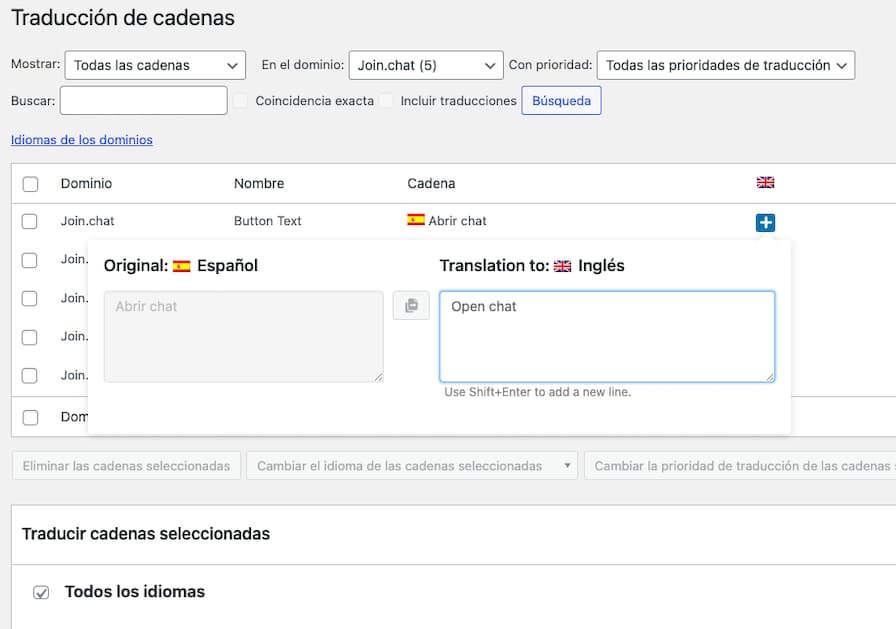Viewport: 896px width, 629px height.
Task: Enable the Coincidencia exacta checkbox
Action: click(x=241, y=101)
